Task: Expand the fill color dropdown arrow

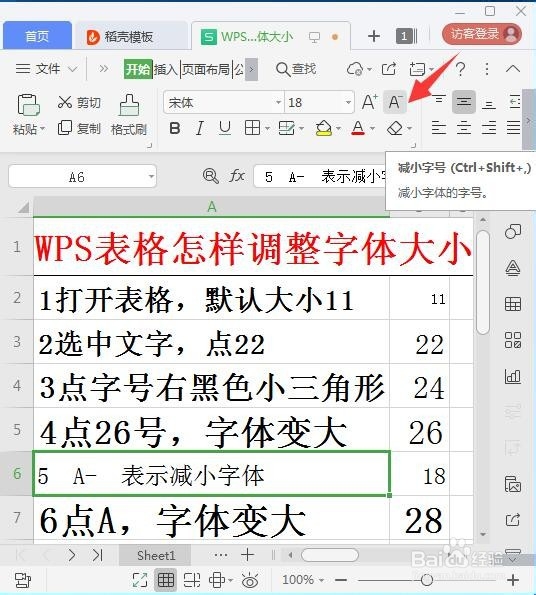Action: pyautogui.click(x=338, y=128)
